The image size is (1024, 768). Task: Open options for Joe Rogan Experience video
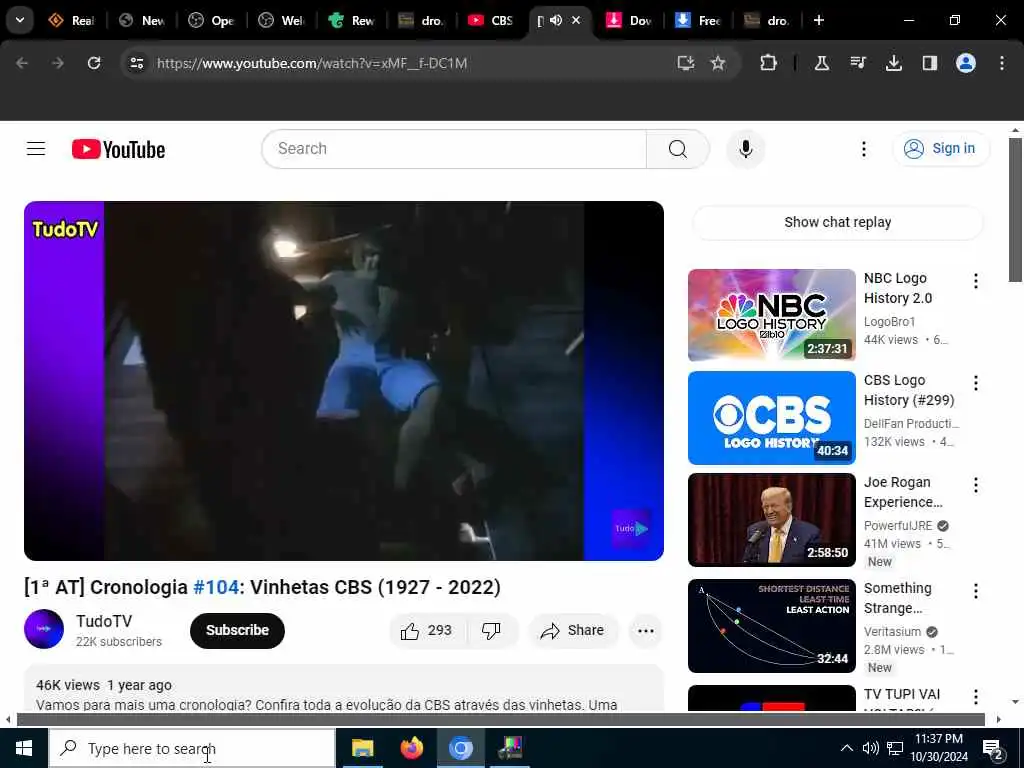976,485
